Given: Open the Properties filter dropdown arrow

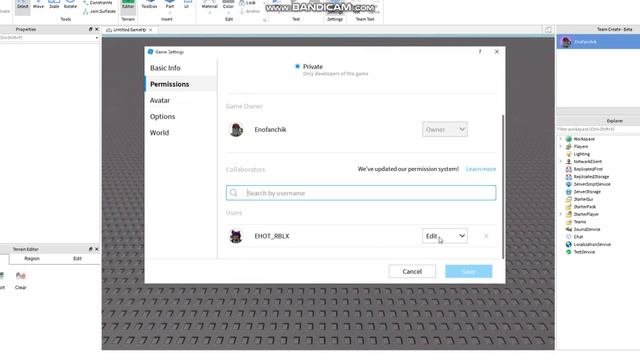Looking at the screenshot, I should (97, 38).
